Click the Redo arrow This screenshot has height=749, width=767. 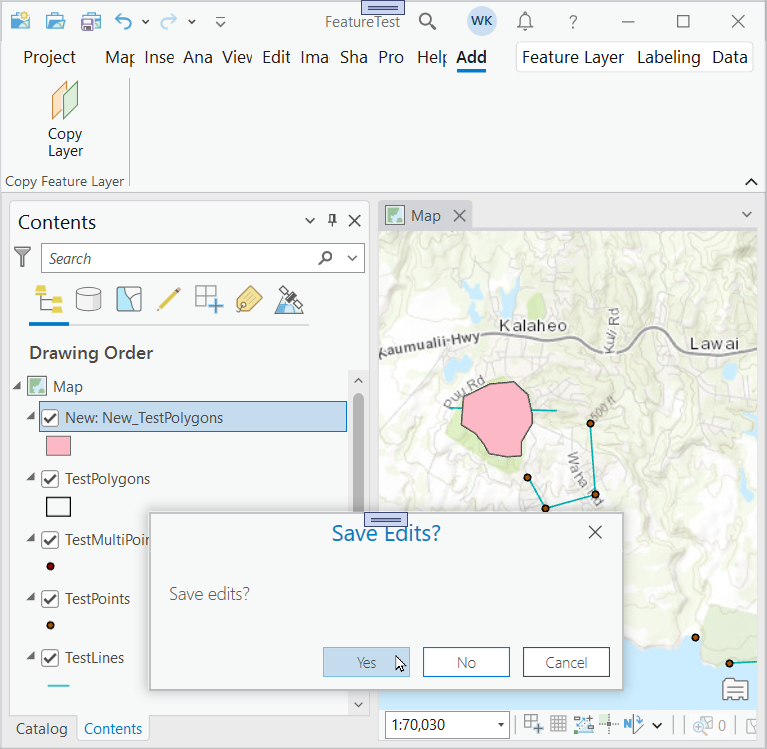click(x=168, y=22)
